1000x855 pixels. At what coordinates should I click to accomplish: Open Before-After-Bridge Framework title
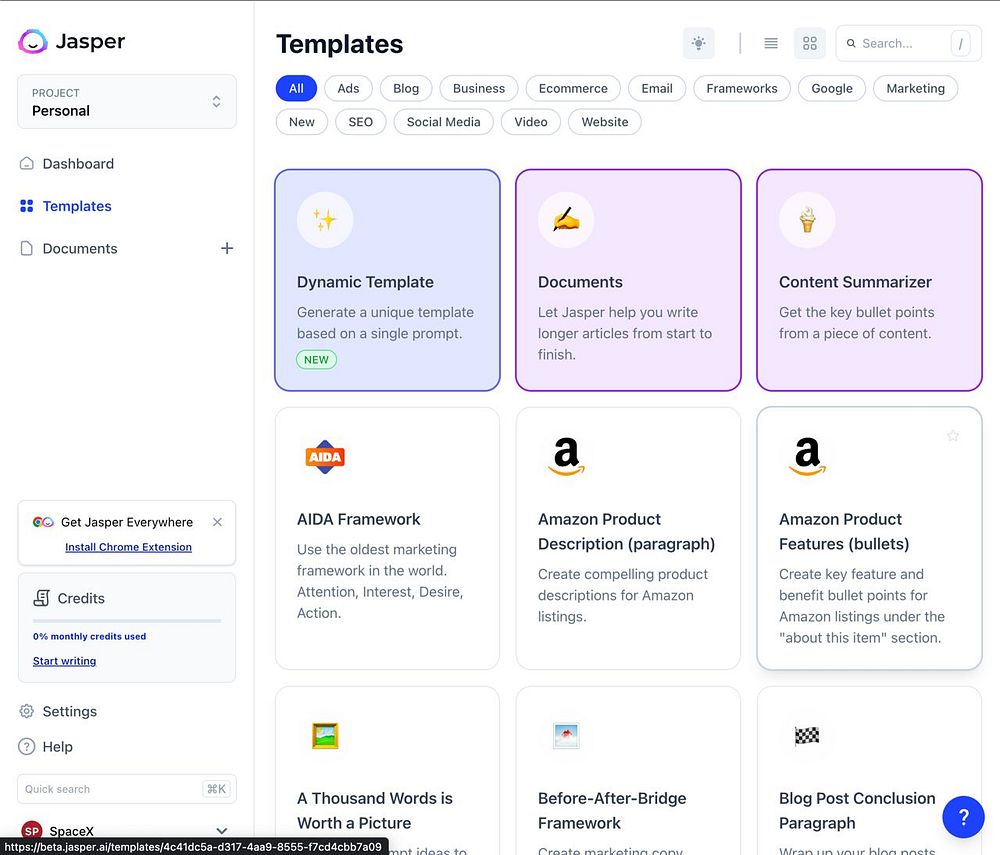[x=612, y=810]
